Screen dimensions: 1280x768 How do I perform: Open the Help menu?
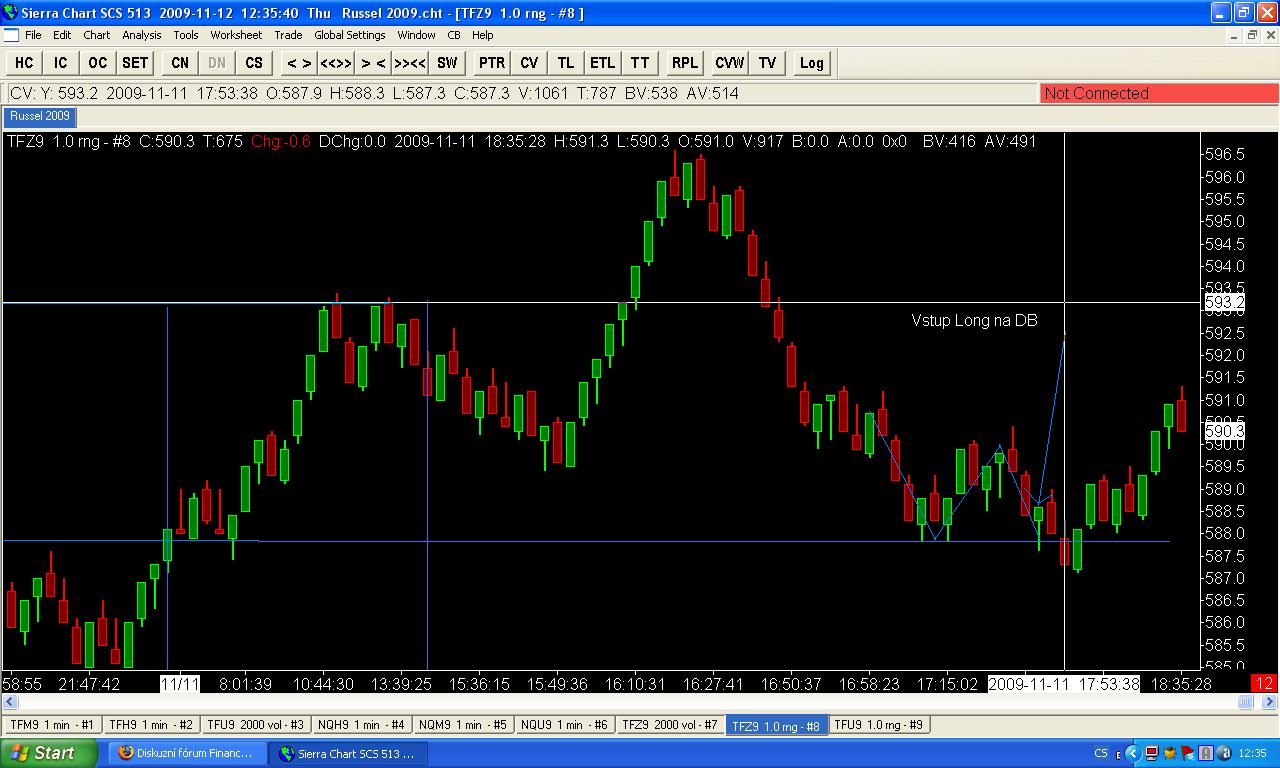[x=483, y=35]
